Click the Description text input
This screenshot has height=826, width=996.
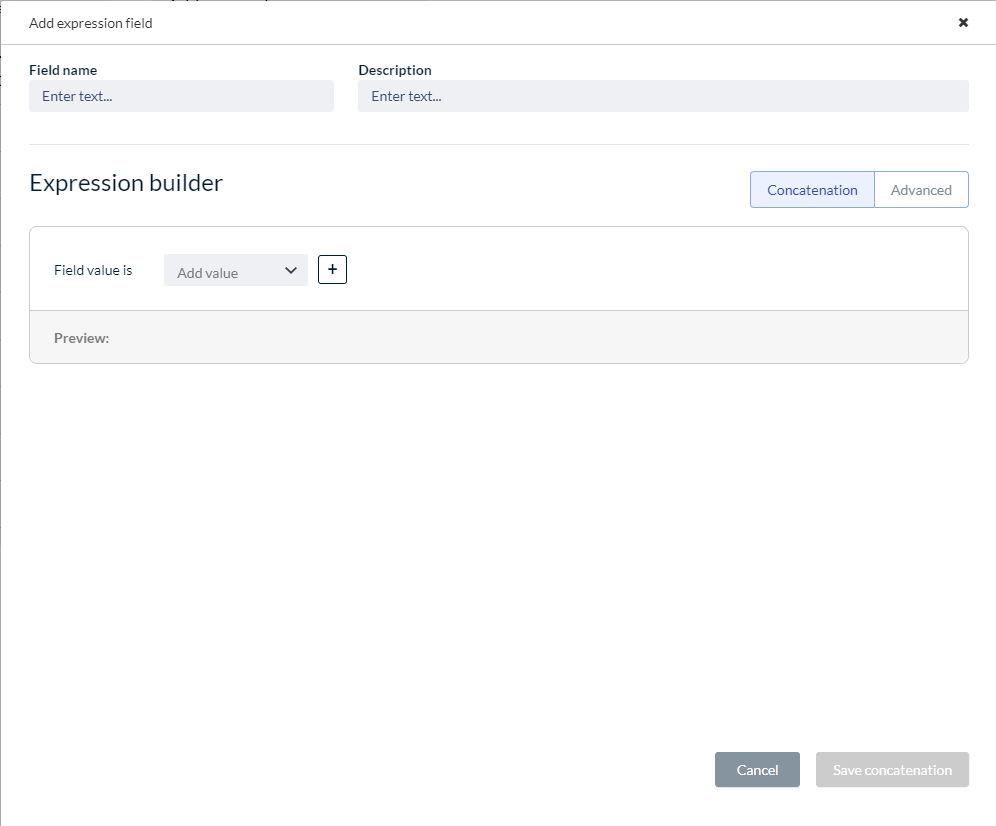(663, 96)
